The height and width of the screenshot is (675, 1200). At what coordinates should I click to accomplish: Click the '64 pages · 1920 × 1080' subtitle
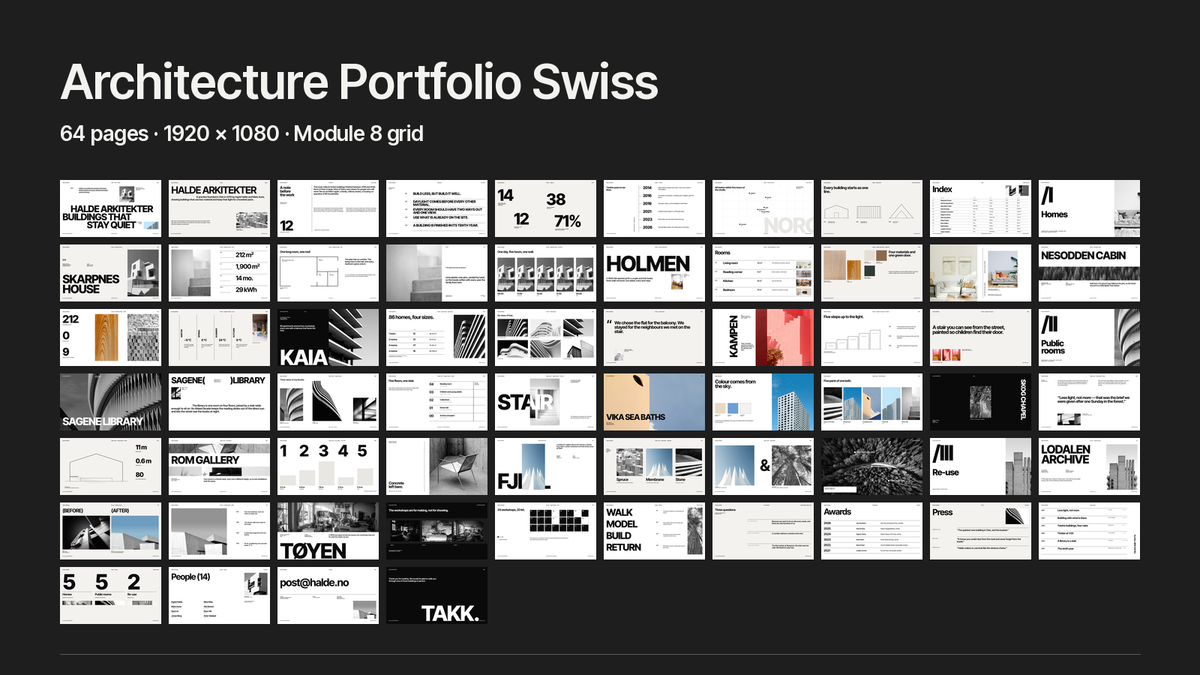(x=169, y=133)
